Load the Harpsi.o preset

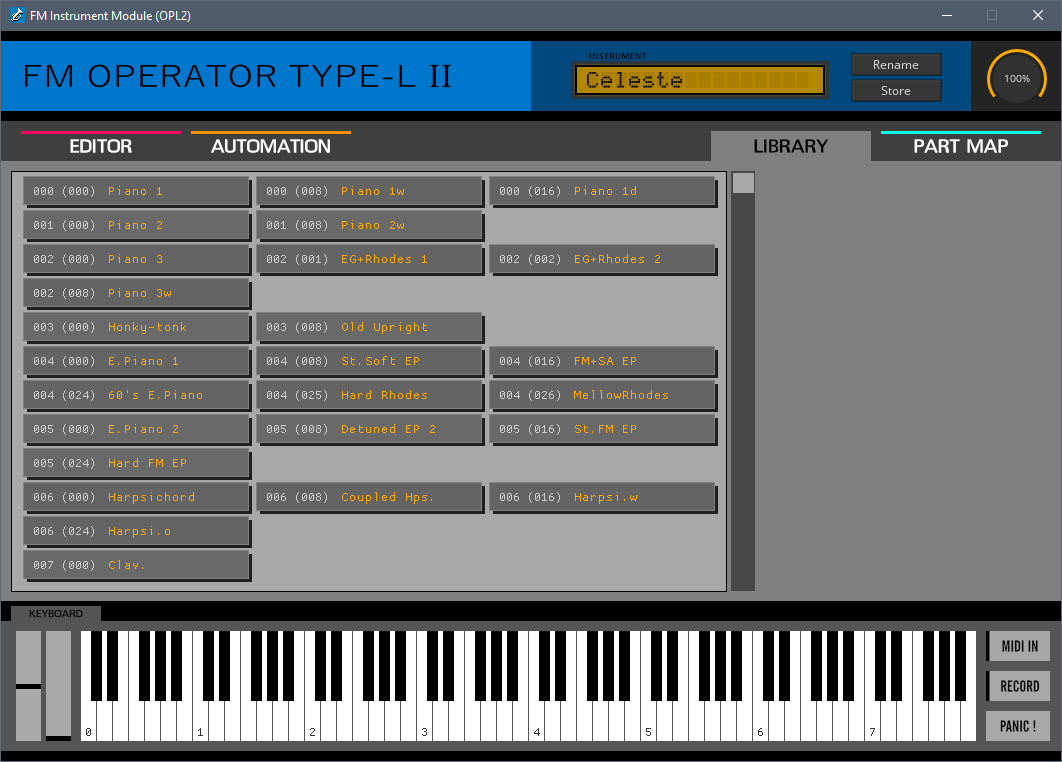pos(137,532)
